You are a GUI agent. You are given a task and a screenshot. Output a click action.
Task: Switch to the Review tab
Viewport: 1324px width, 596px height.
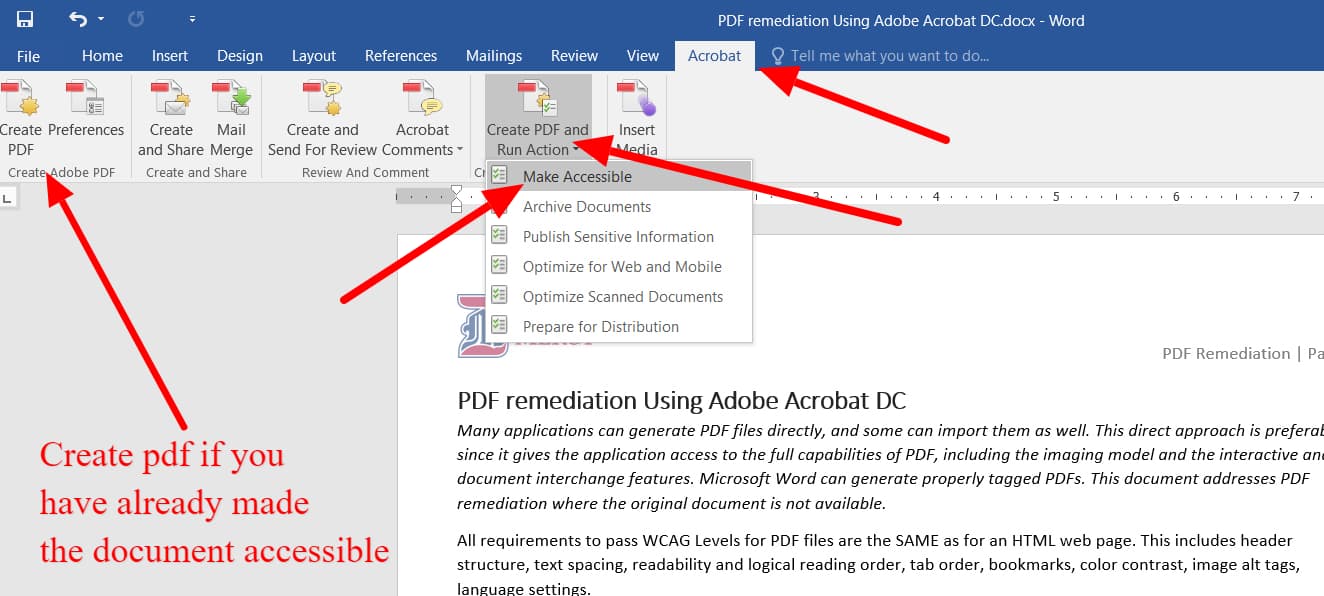point(574,56)
